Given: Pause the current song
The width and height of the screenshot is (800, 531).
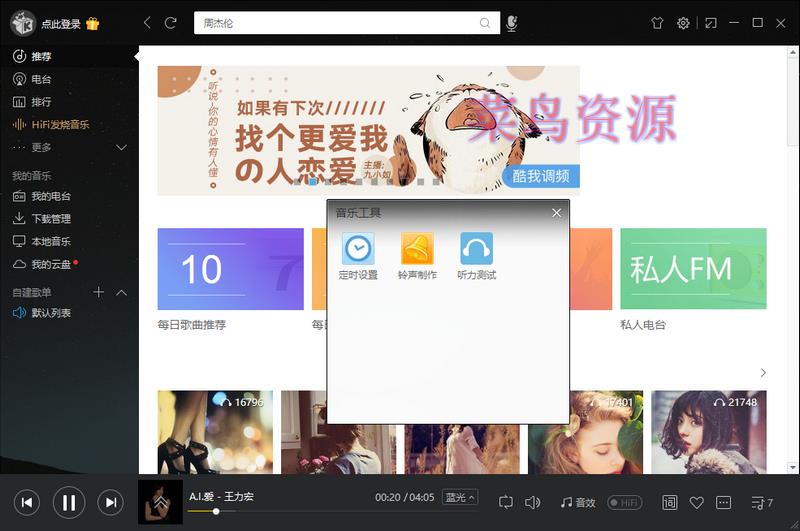Looking at the screenshot, I should (69, 502).
